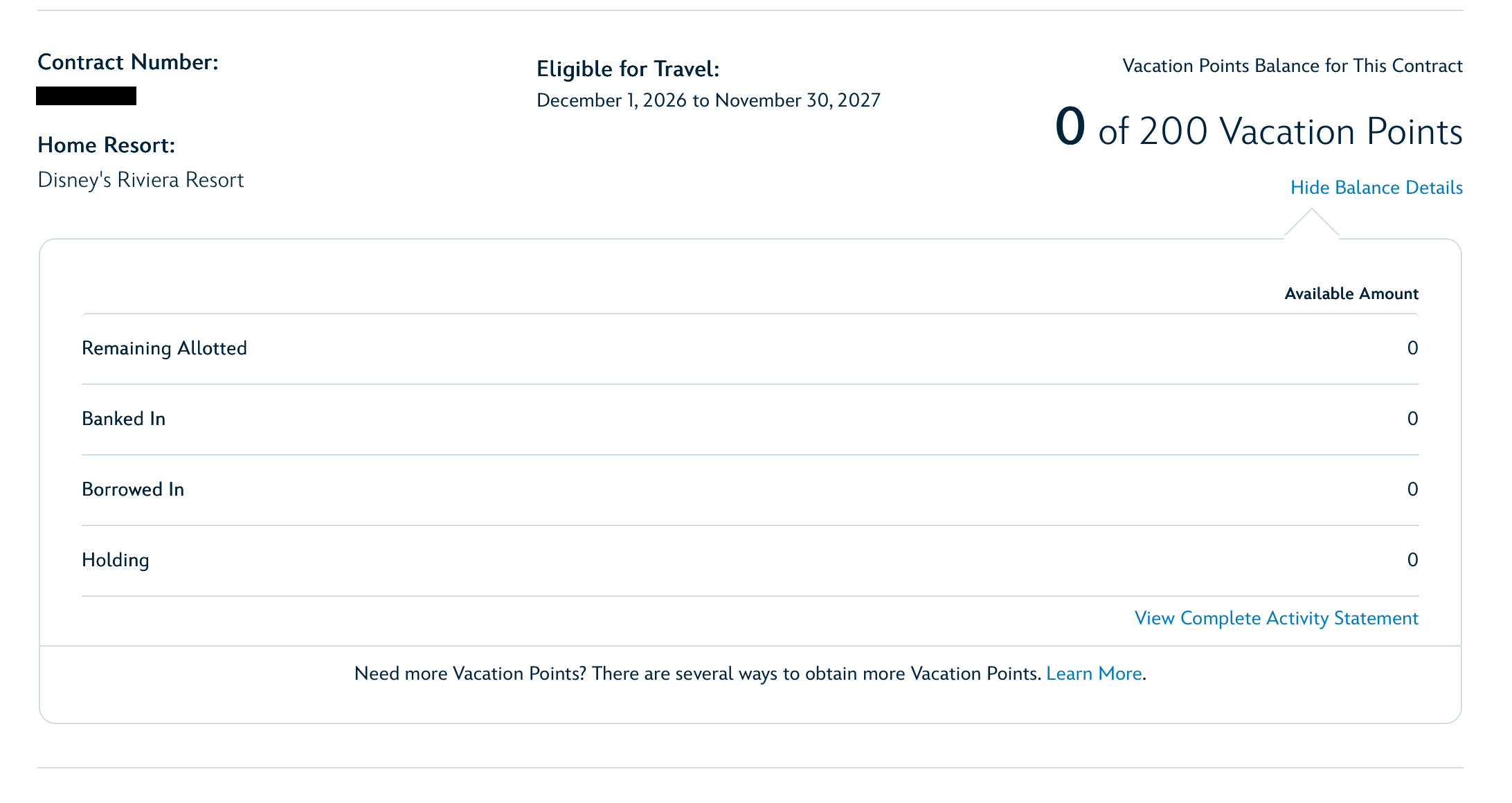Click the Borrowed In amount value
1512x803 pixels.
(x=1412, y=489)
